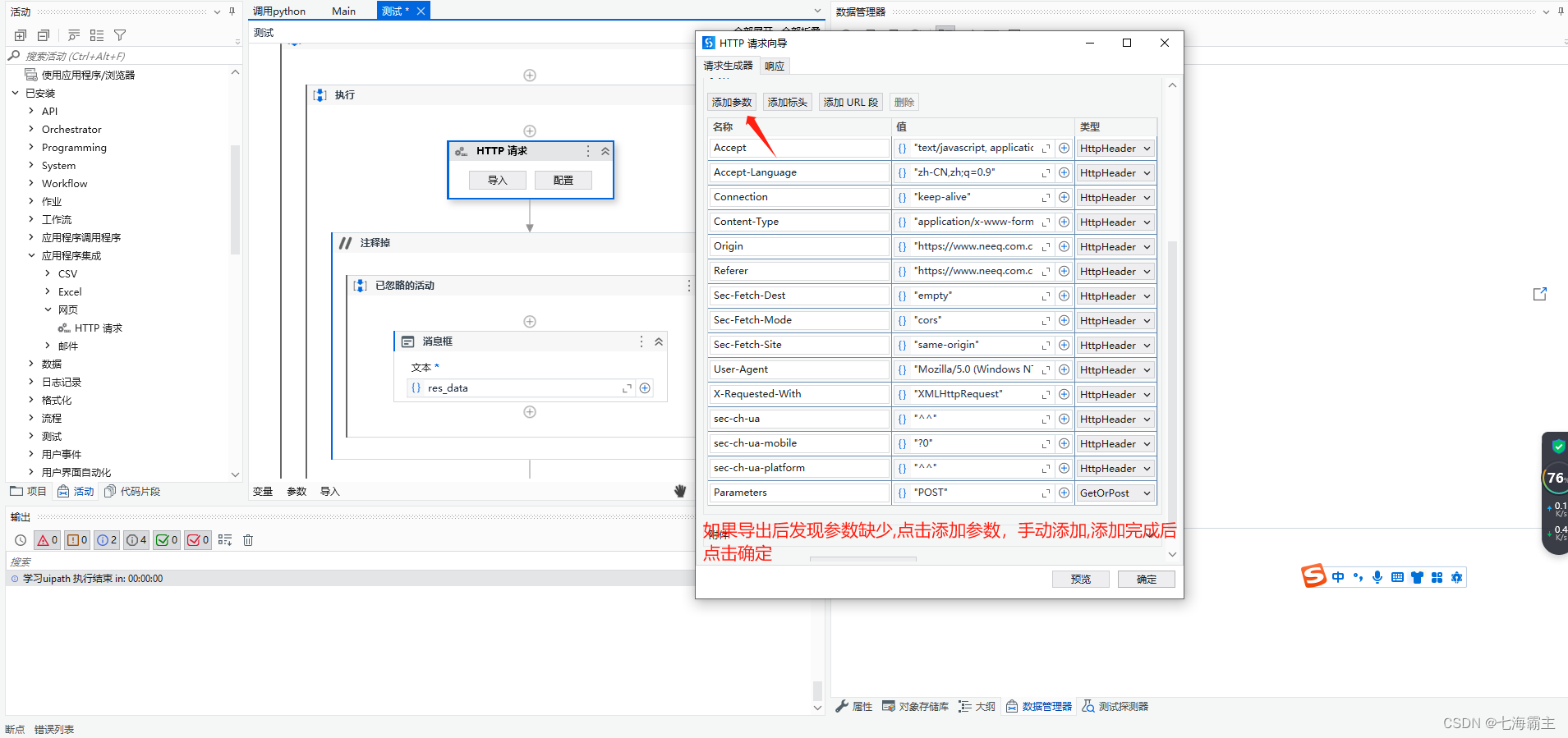Screen dimensions: 1568x738
Task: Click the output panel search field
Action: 349,562
